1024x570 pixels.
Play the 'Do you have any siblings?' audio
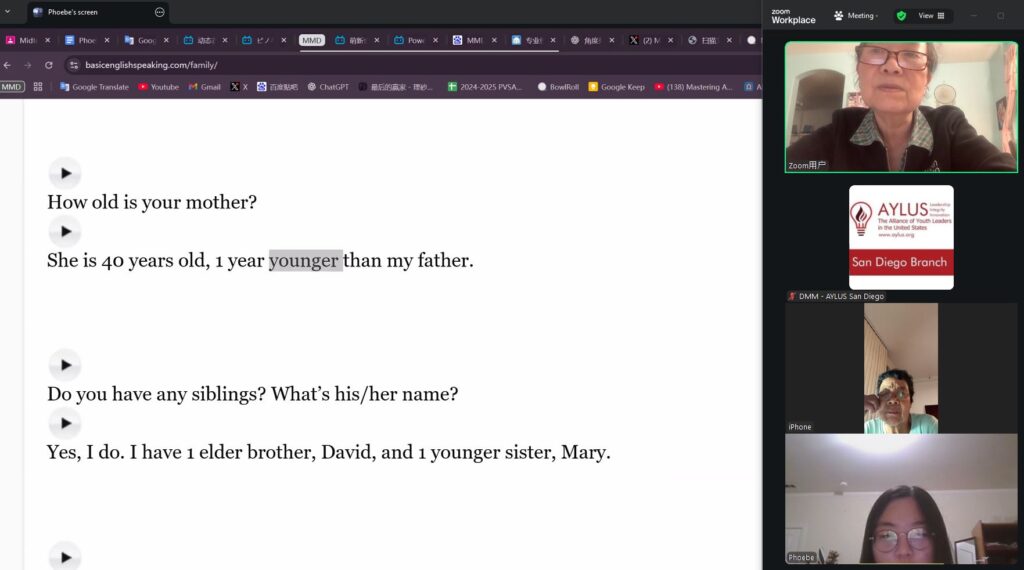pos(65,365)
